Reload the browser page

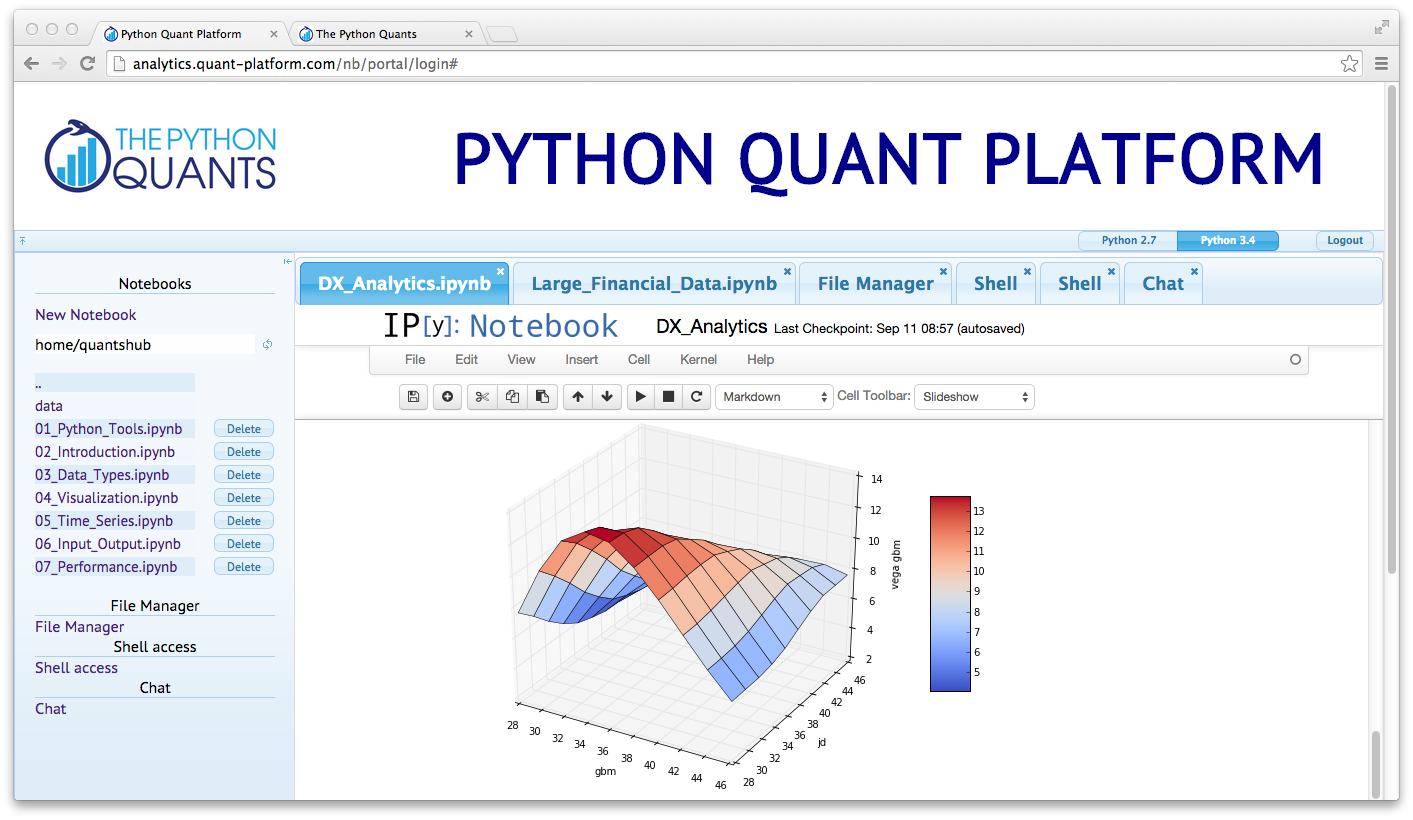[x=88, y=63]
